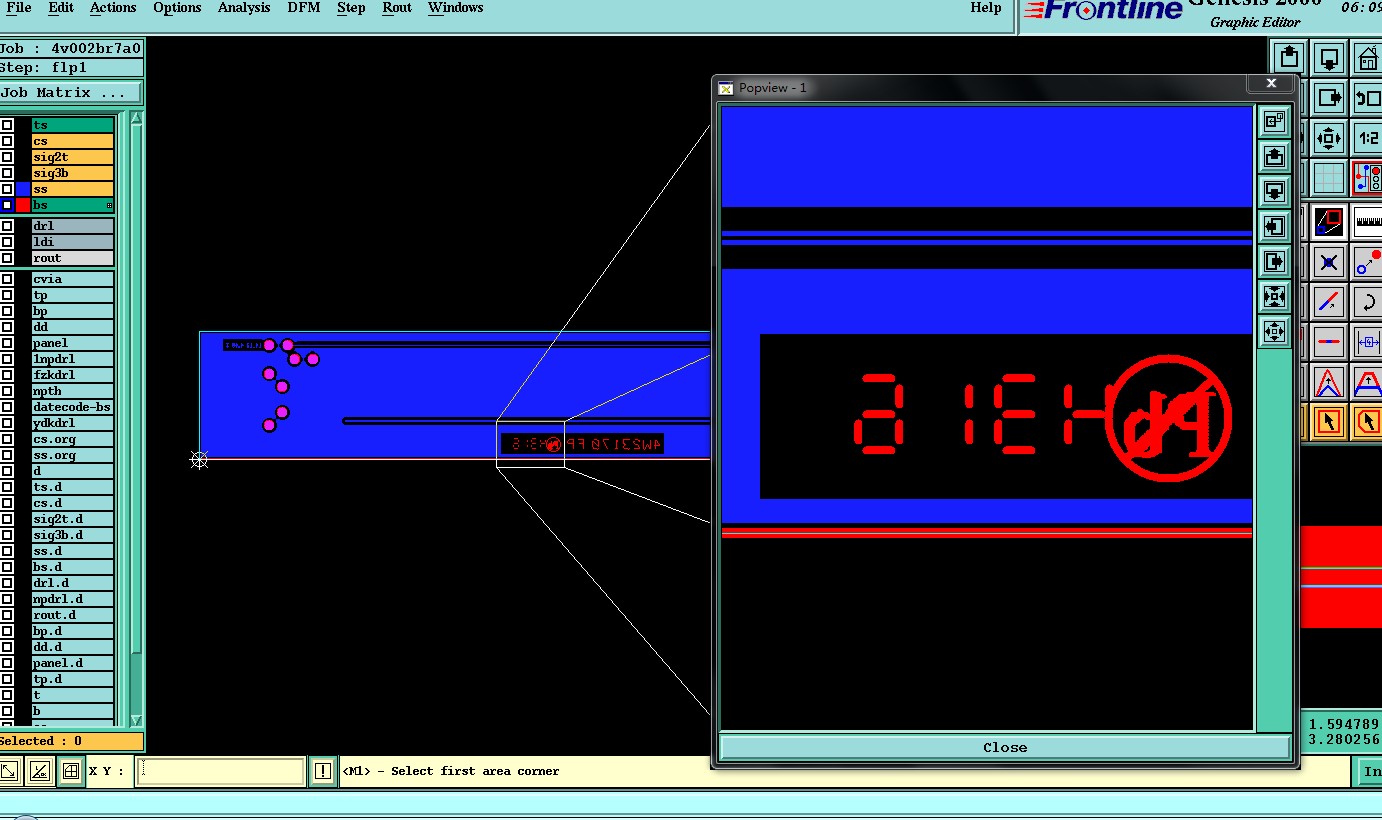
Task: Click the red color swatch of bs layer
Action: (23, 205)
